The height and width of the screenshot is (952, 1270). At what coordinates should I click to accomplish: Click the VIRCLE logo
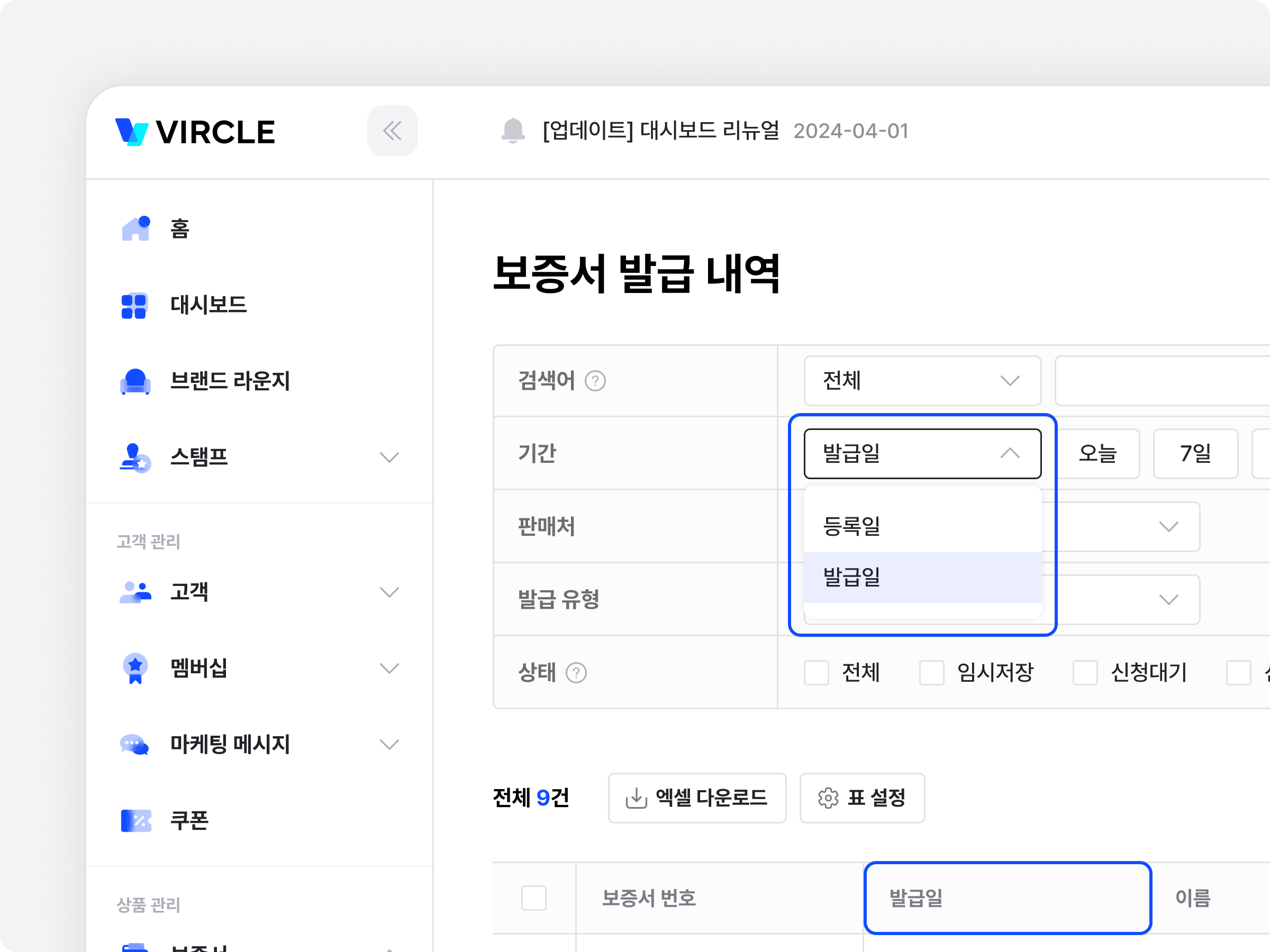(x=195, y=131)
